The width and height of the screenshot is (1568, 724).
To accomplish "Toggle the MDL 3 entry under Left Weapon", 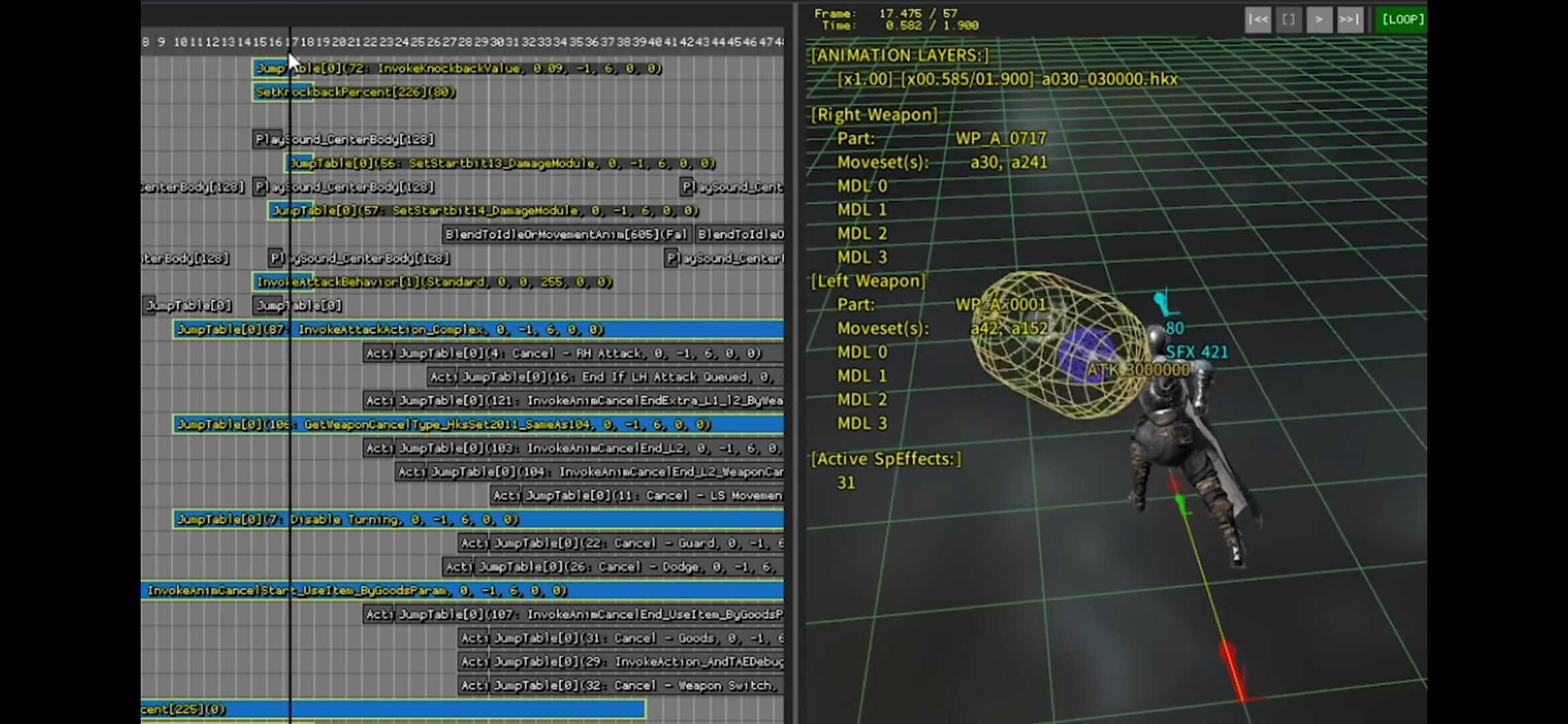I will point(862,423).
